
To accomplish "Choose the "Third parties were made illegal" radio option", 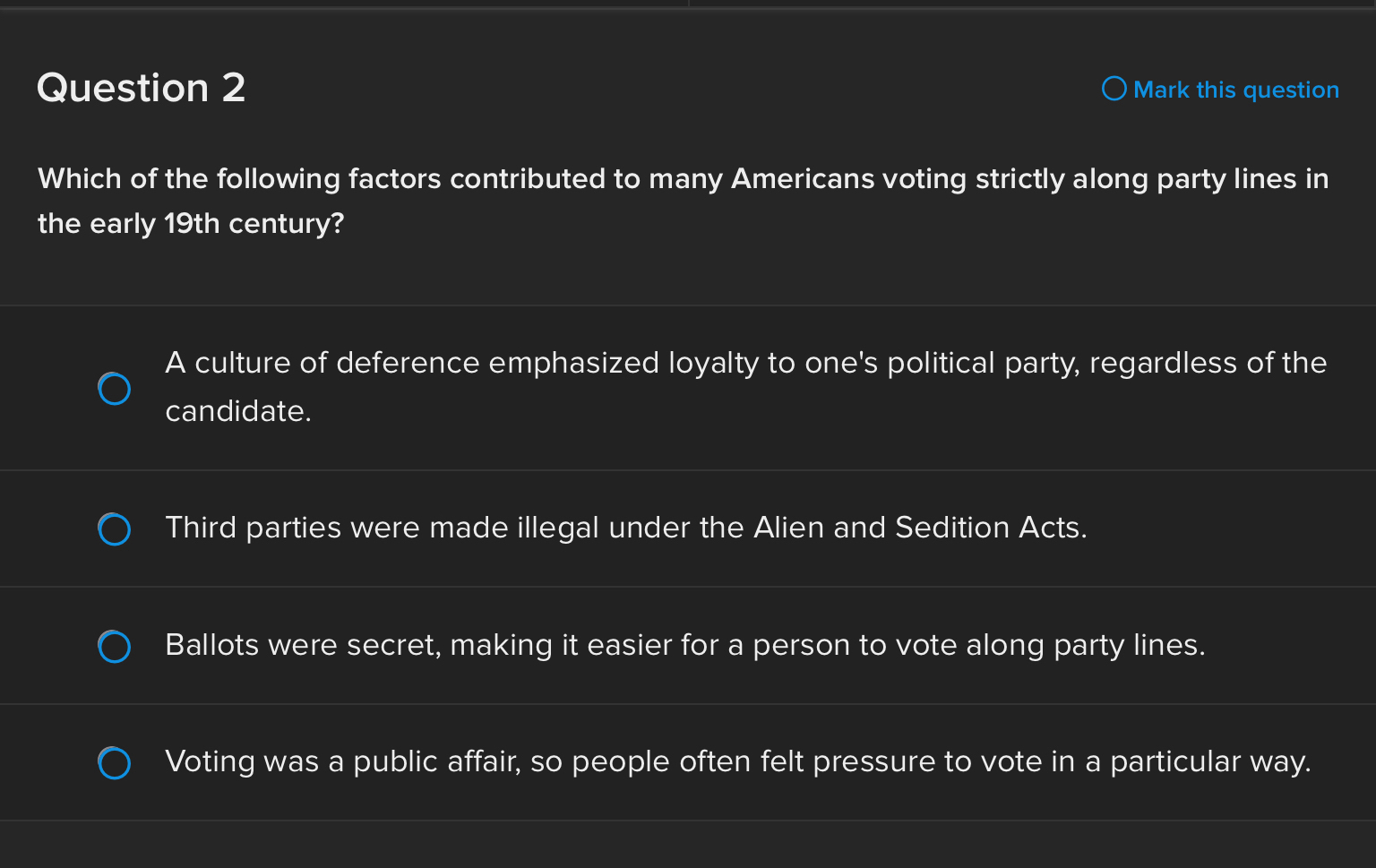I will pyautogui.click(x=115, y=529).
